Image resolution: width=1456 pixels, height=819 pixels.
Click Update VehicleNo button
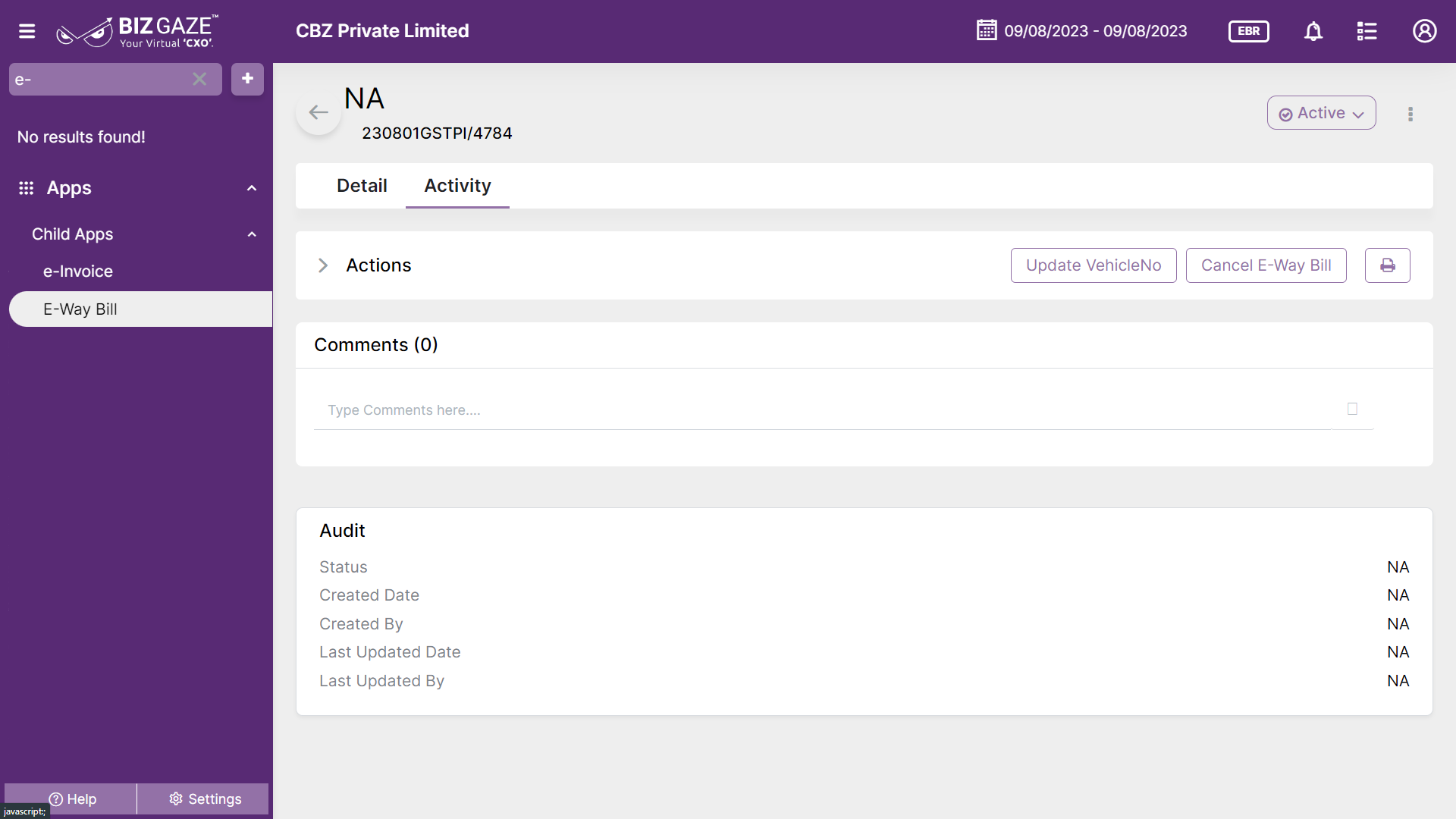click(1094, 265)
